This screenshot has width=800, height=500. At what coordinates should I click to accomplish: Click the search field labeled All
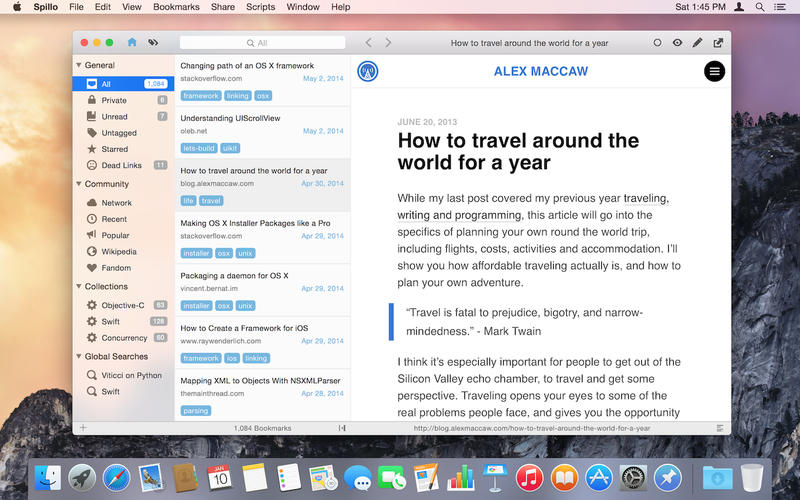[262, 43]
